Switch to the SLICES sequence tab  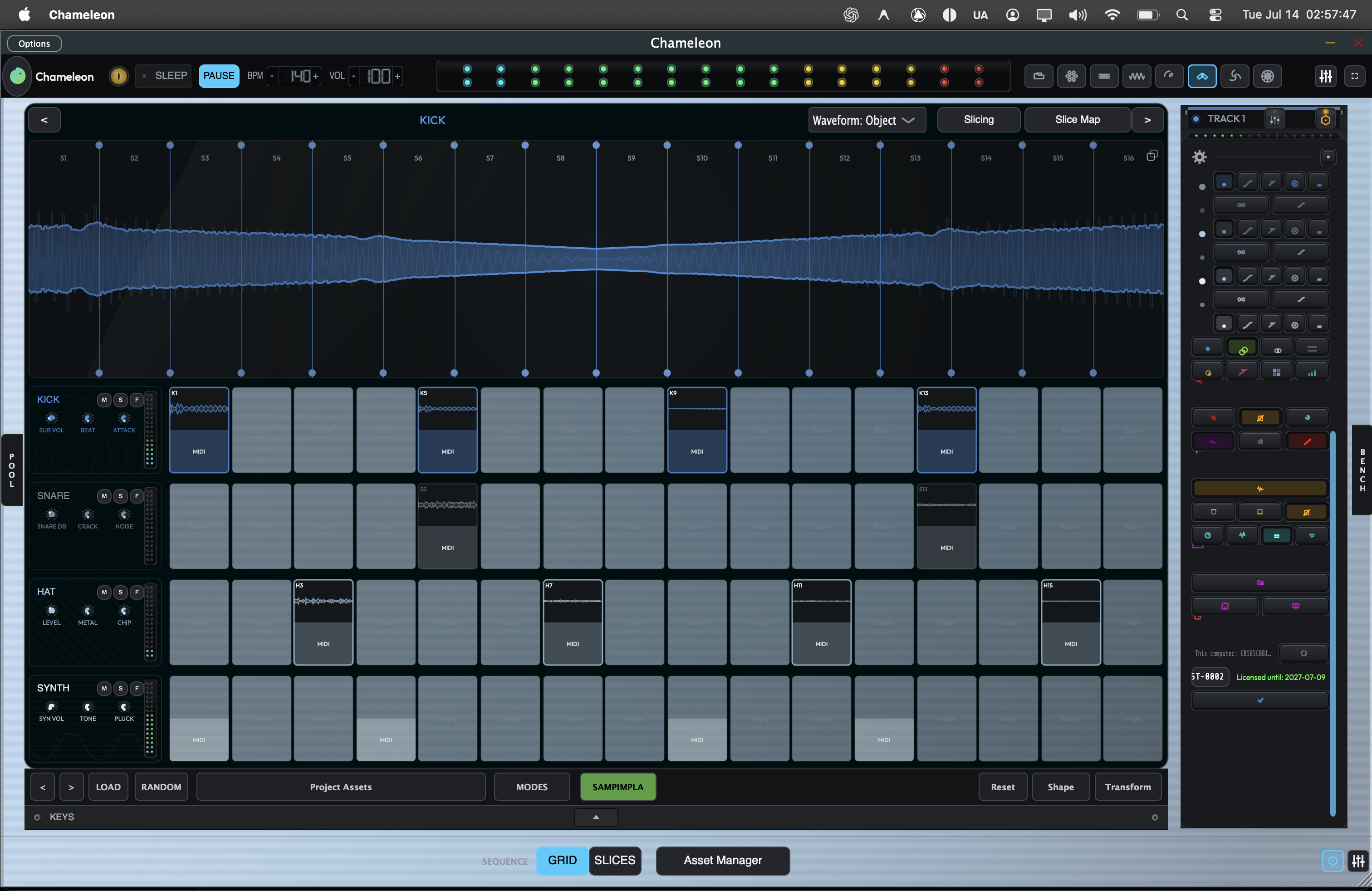click(x=614, y=861)
